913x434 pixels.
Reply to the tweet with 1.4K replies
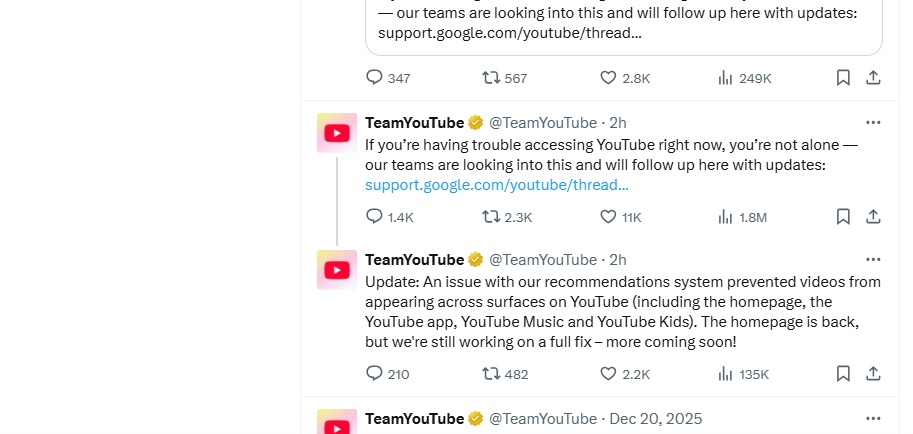point(375,216)
